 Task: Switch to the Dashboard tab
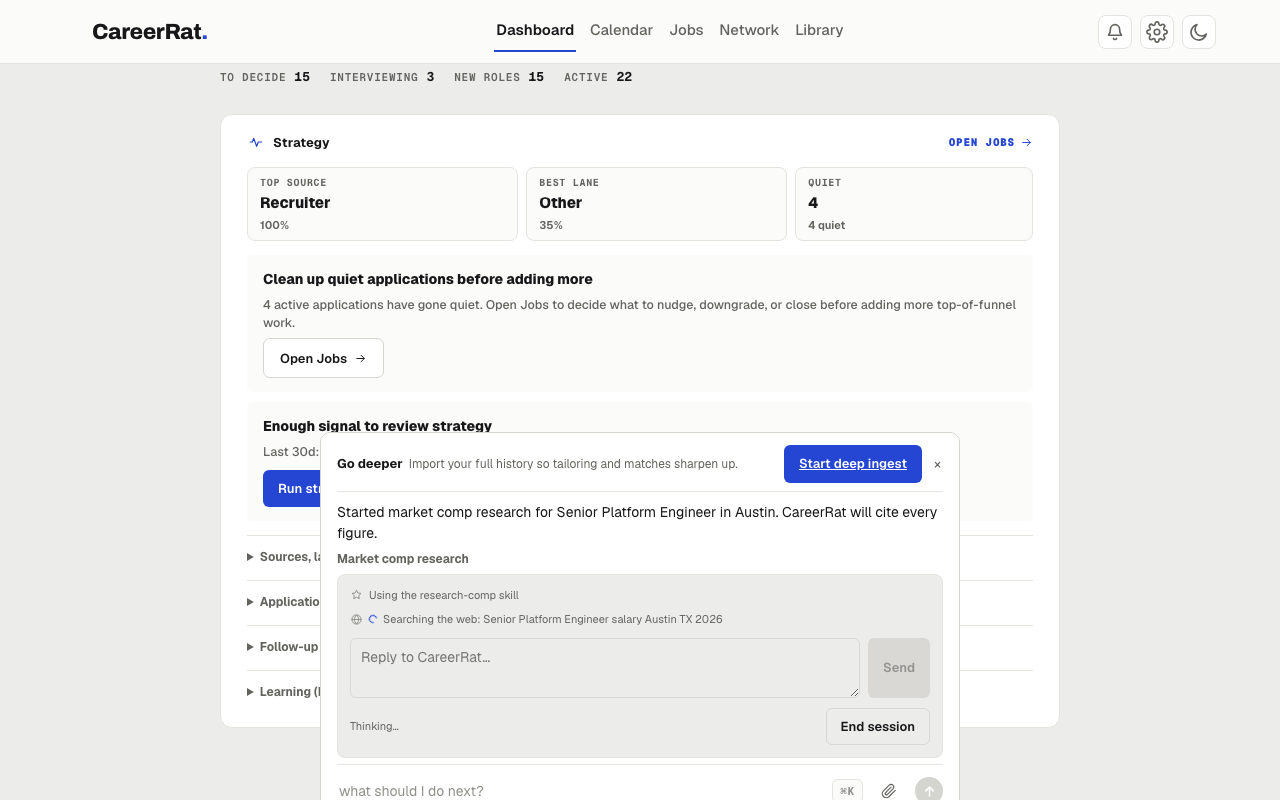(x=535, y=30)
